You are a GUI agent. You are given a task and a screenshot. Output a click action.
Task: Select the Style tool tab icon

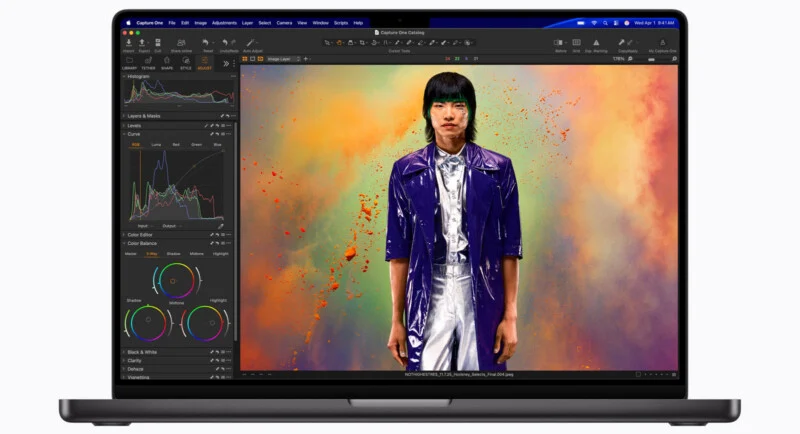point(186,61)
